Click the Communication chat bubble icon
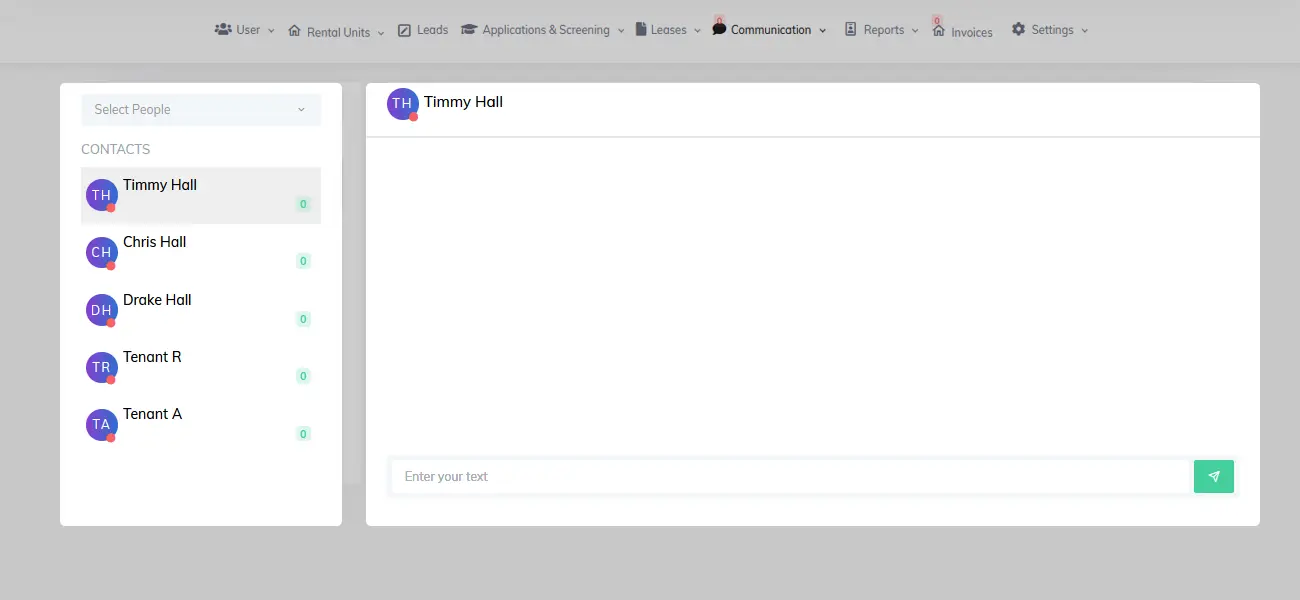This screenshot has width=1300, height=600. click(719, 30)
